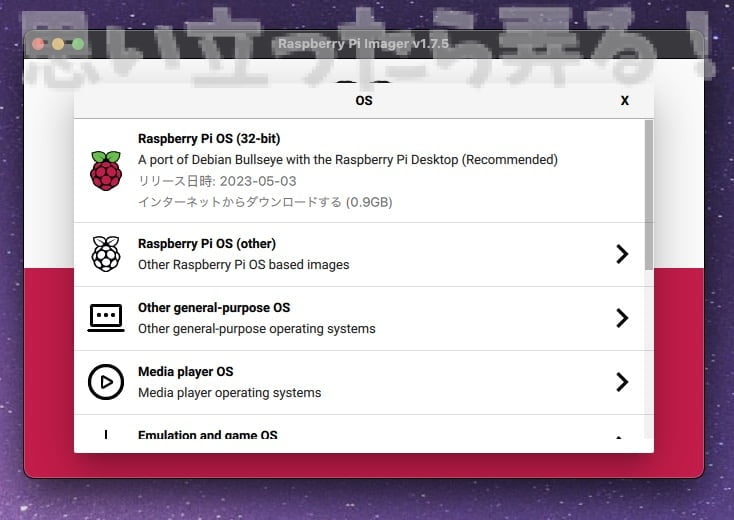Viewport: 734px width, 520px height.
Task: Click the yellow minimize window button
Action: [58, 44]
